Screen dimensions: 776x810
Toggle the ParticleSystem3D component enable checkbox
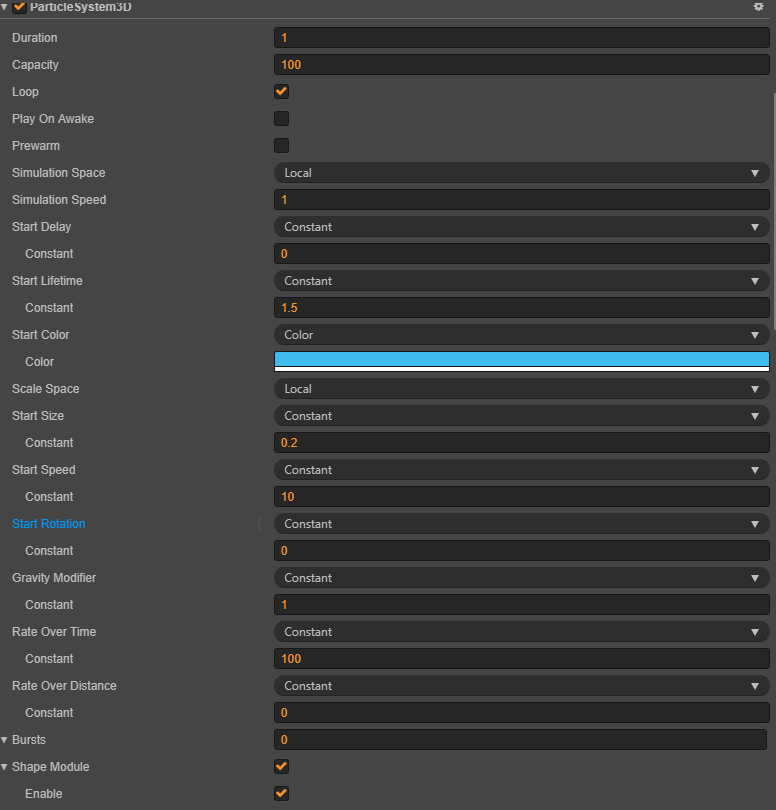point(20,7)
